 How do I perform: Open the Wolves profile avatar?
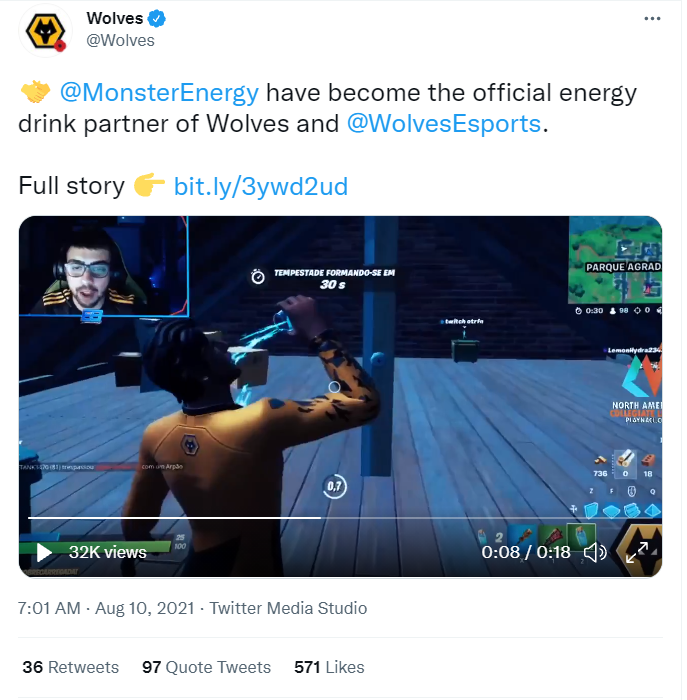click(46, 31)
